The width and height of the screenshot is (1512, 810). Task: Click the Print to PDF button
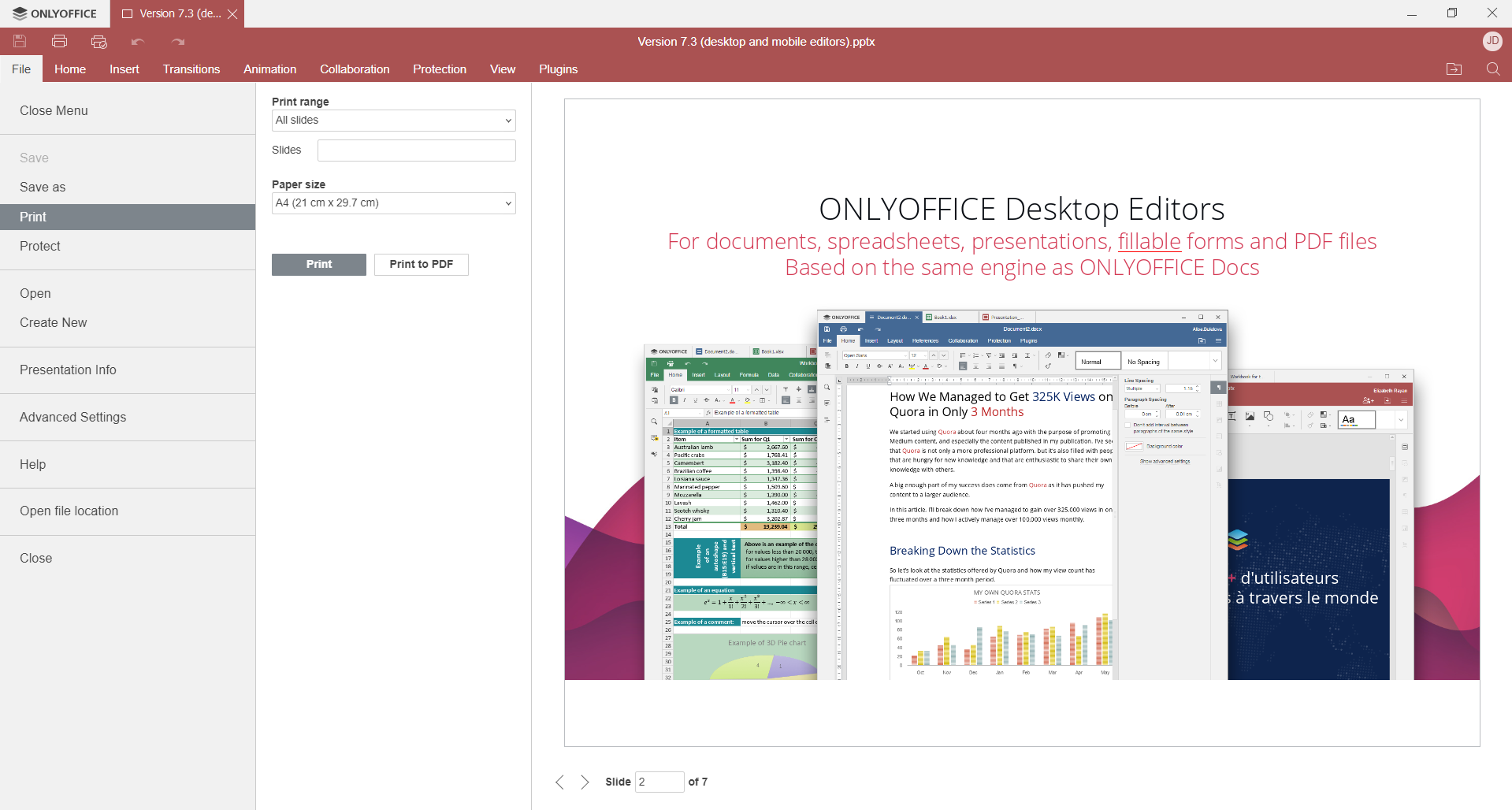[x=421, y=265]
